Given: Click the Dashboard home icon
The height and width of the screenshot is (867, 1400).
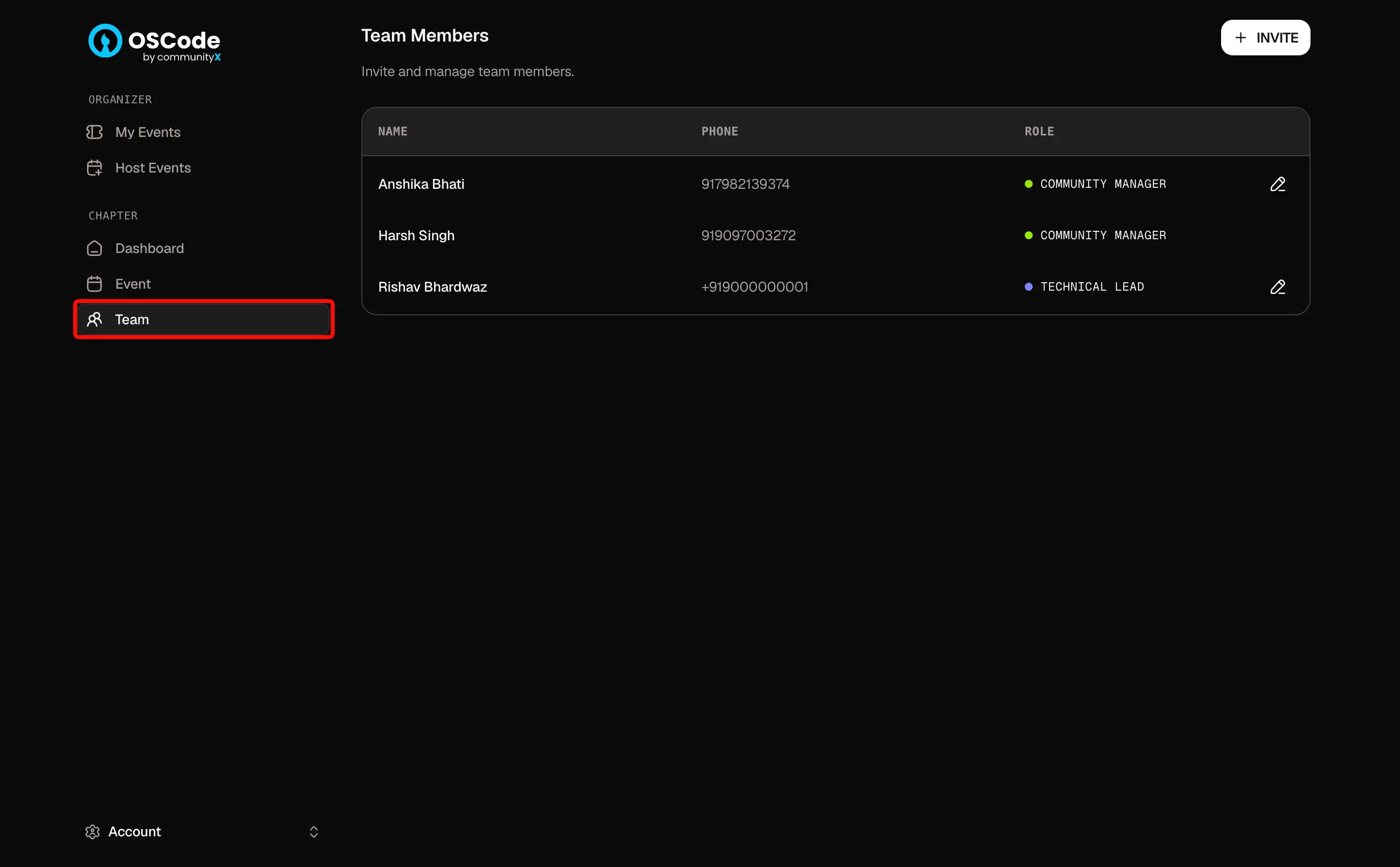Looking at the screenshot, I should [94, 248].
